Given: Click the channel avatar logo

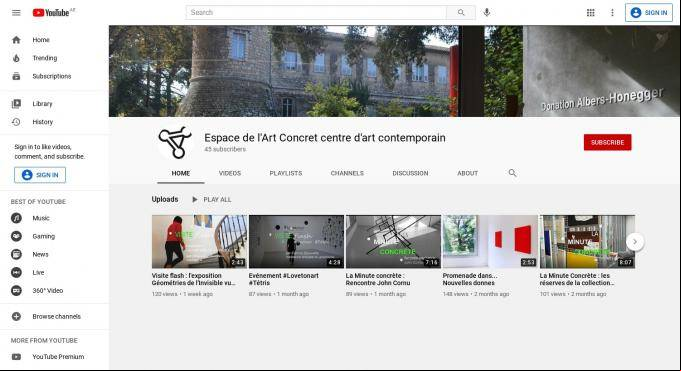Looking at the screenshot, I should (175, 142).
